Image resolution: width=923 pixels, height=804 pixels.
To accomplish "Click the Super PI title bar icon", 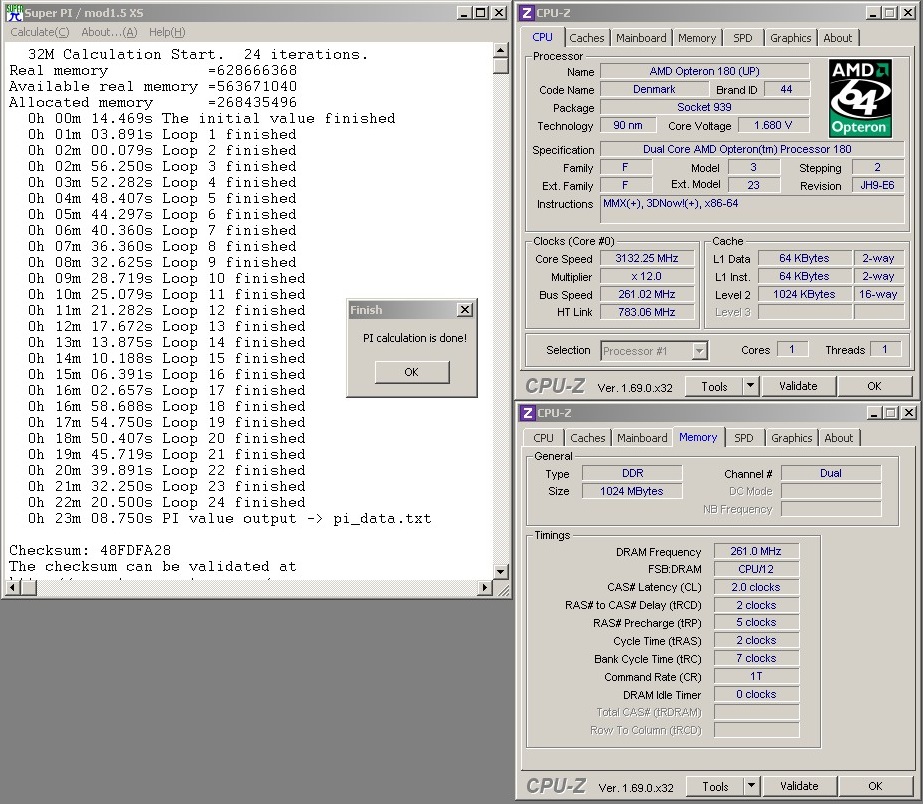I will click(14, 12).
